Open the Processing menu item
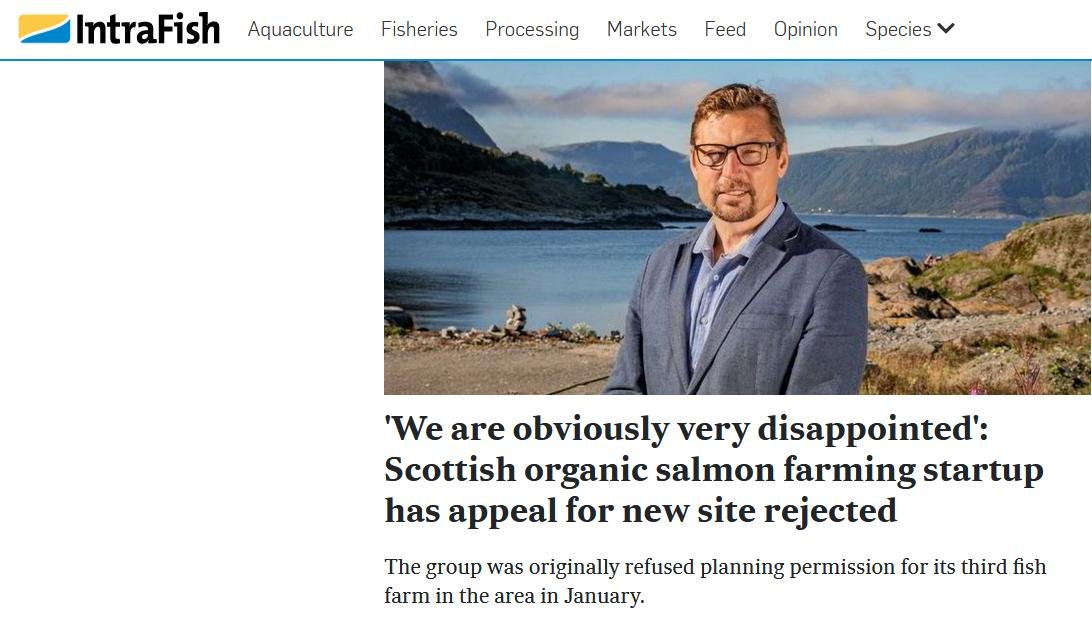1092x623 pixels. (532, 29)
